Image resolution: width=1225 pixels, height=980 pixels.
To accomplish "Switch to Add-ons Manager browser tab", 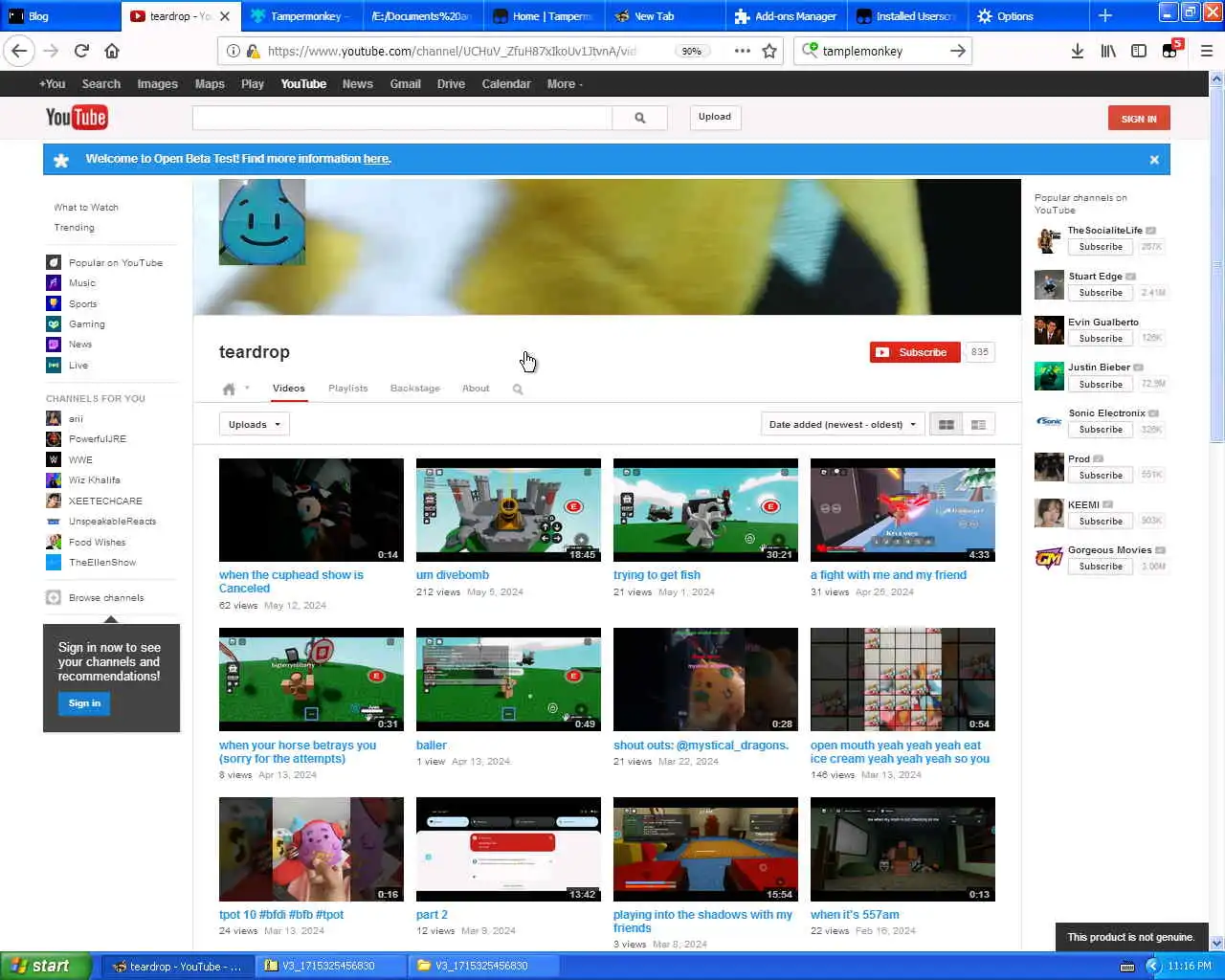I will click(787, 16).
